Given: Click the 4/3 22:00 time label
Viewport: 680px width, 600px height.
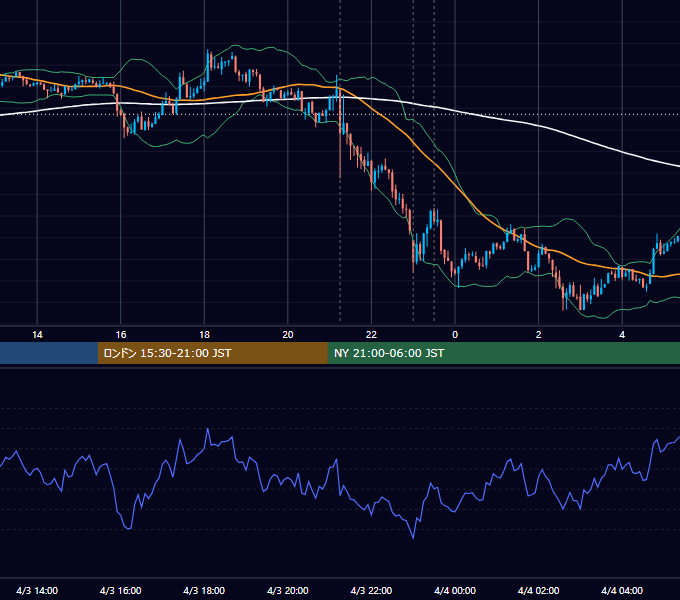Looking at the screenshot, I should pos(371,590).
